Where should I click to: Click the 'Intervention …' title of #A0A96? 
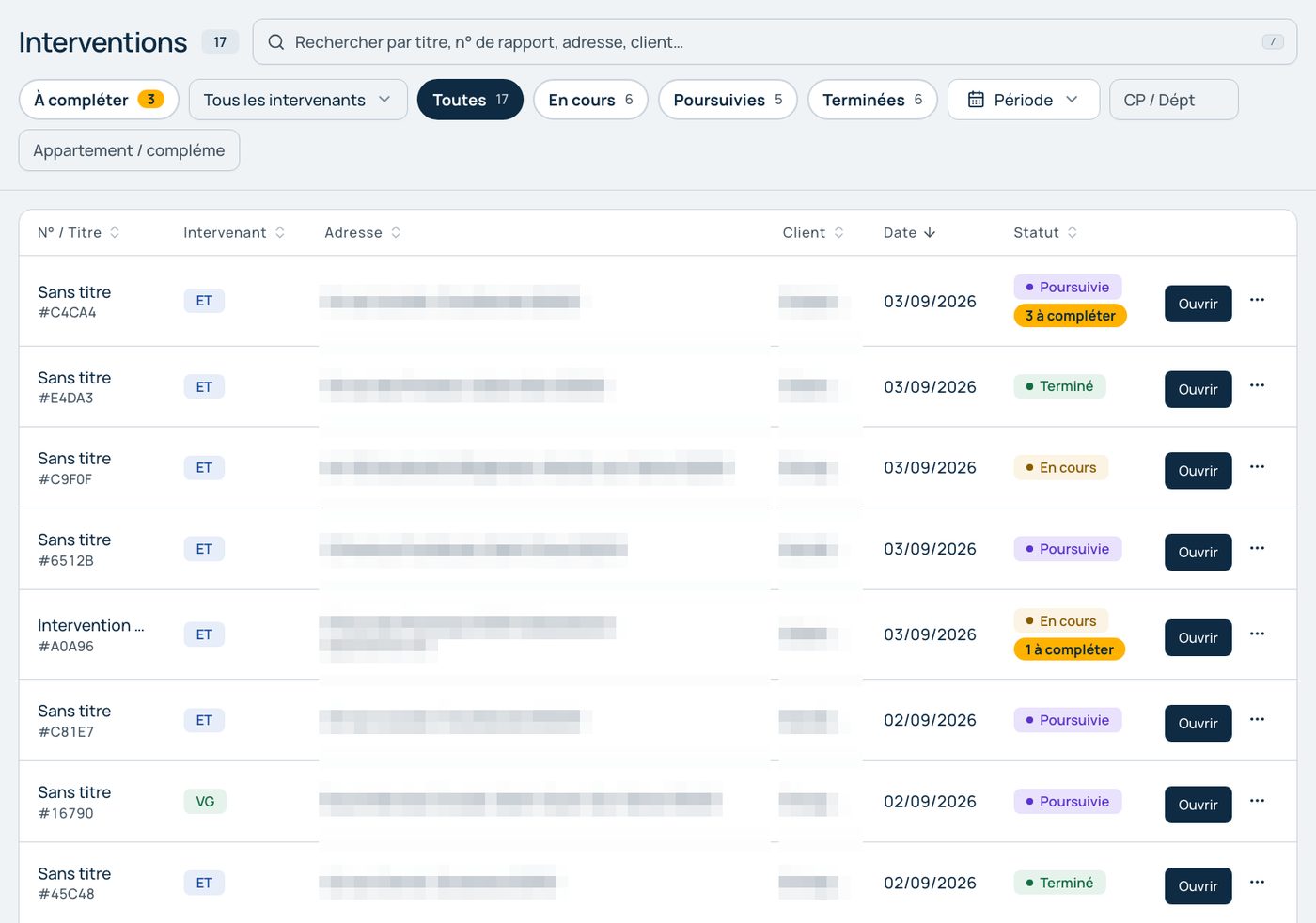point(91,625)
